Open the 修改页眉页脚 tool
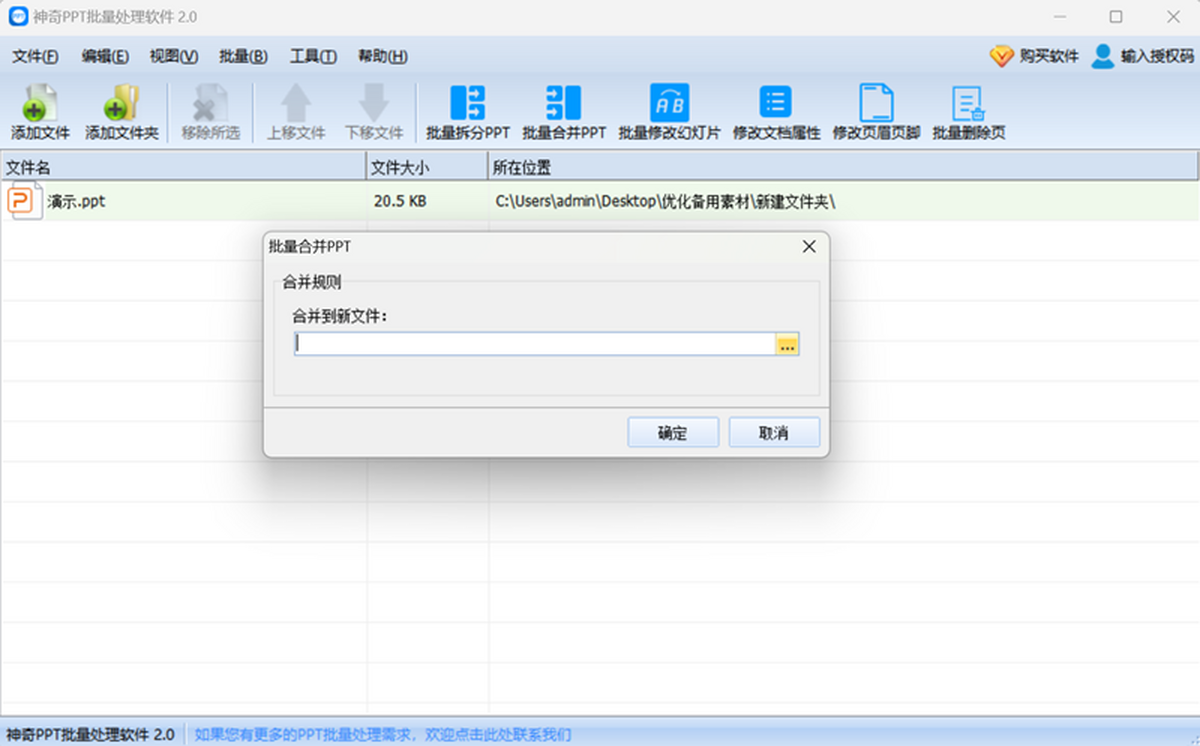 (x=876, y=103)
